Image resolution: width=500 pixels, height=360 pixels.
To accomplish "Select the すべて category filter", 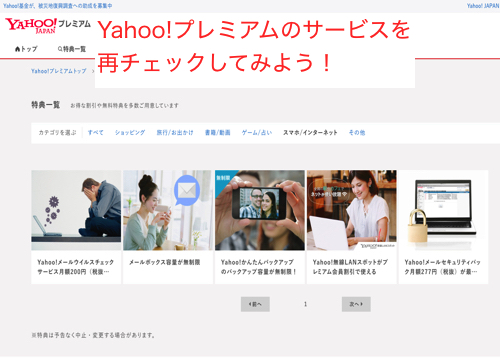I will 96,132.
